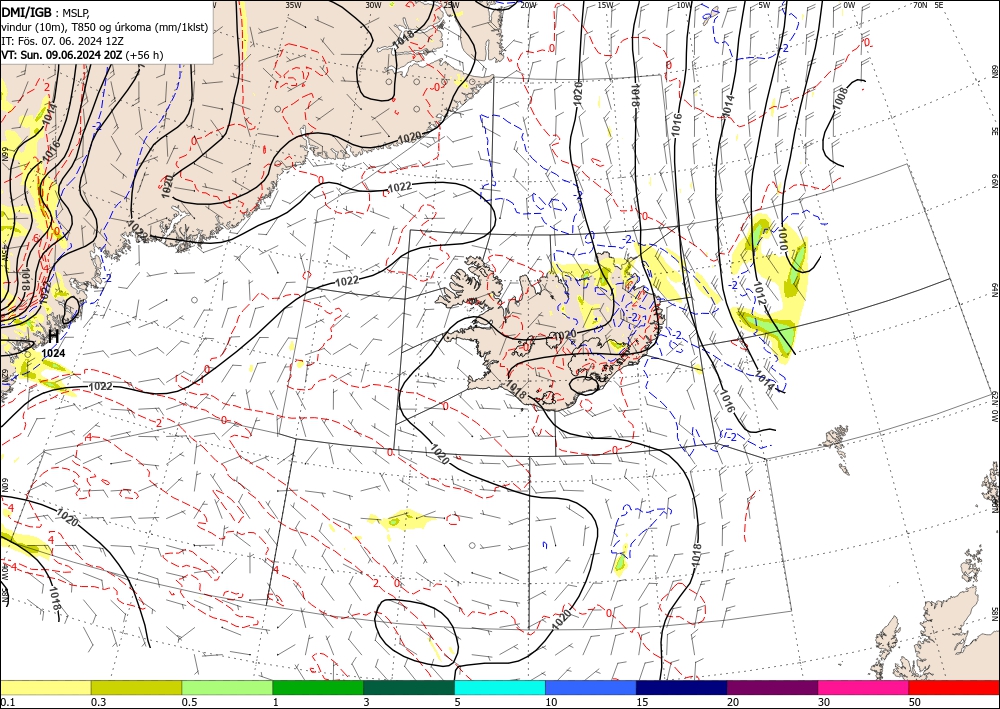1000x709 pixels.
Task: Click the 'VT: Sun. 09.06.2024 20Z (+56 h)' line
Action: tap(82, 55)
